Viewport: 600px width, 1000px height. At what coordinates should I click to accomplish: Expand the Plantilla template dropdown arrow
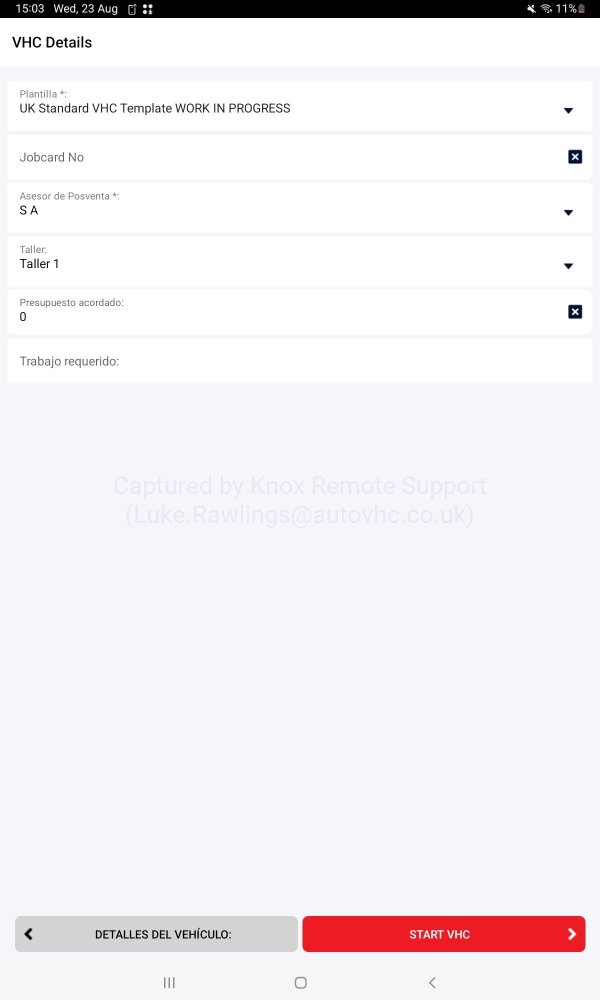click(568, 110)
